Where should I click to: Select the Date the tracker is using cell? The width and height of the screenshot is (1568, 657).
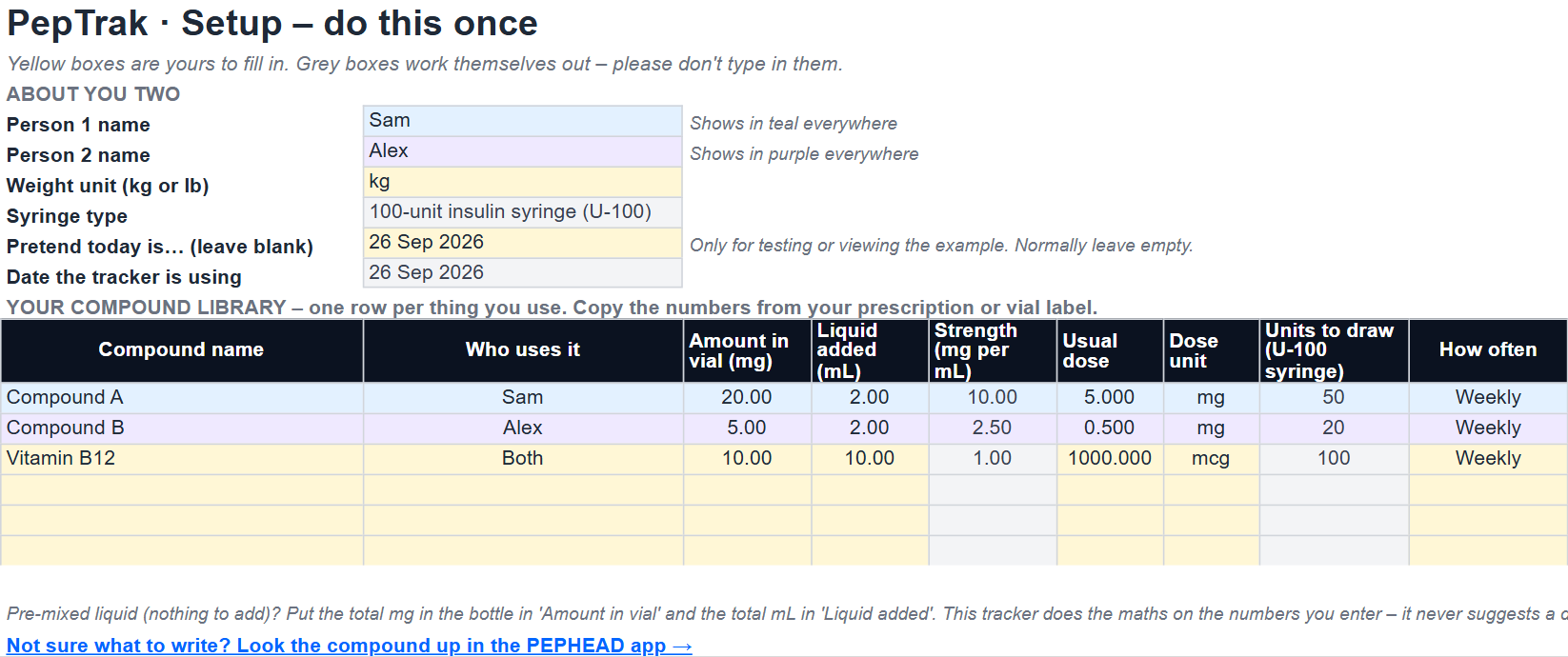pyautogui.click(x=522, y=273)
